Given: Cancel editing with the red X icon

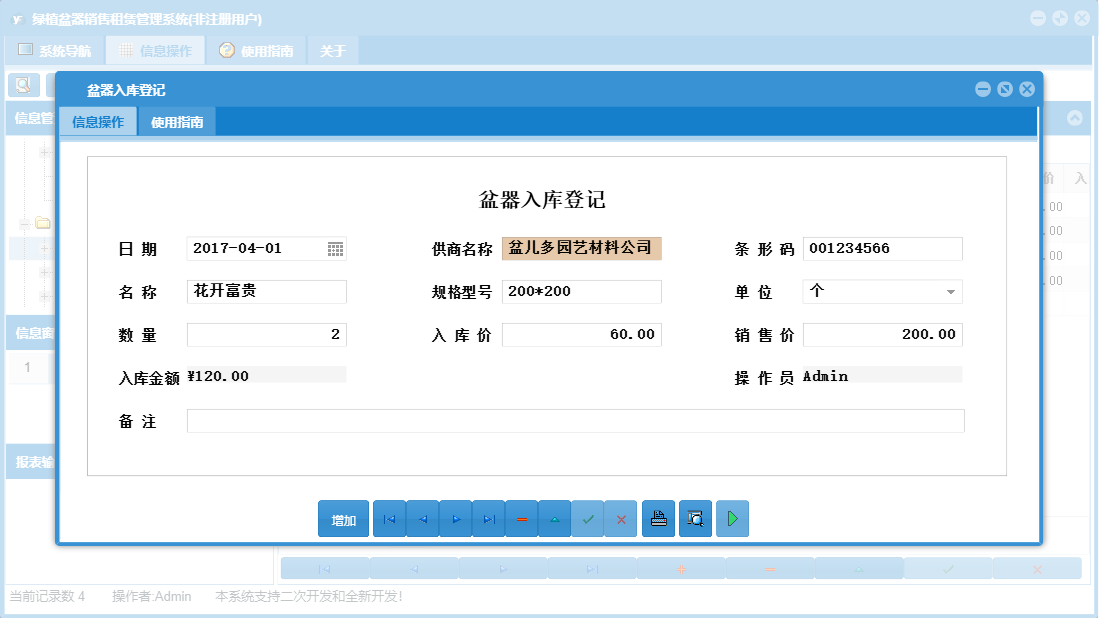Looking at the screenshot, I should (621, 518).
